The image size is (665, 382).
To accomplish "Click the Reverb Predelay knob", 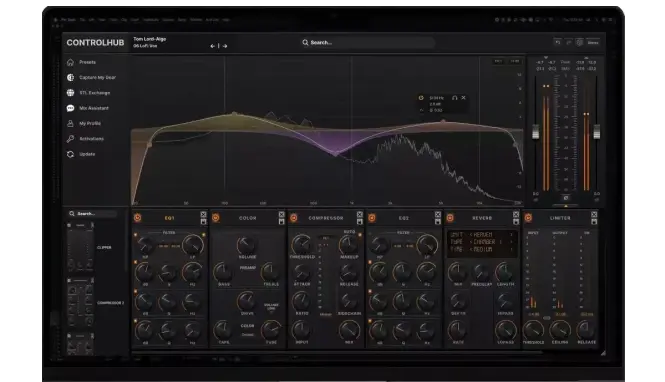I will click(x=481, y=272).
